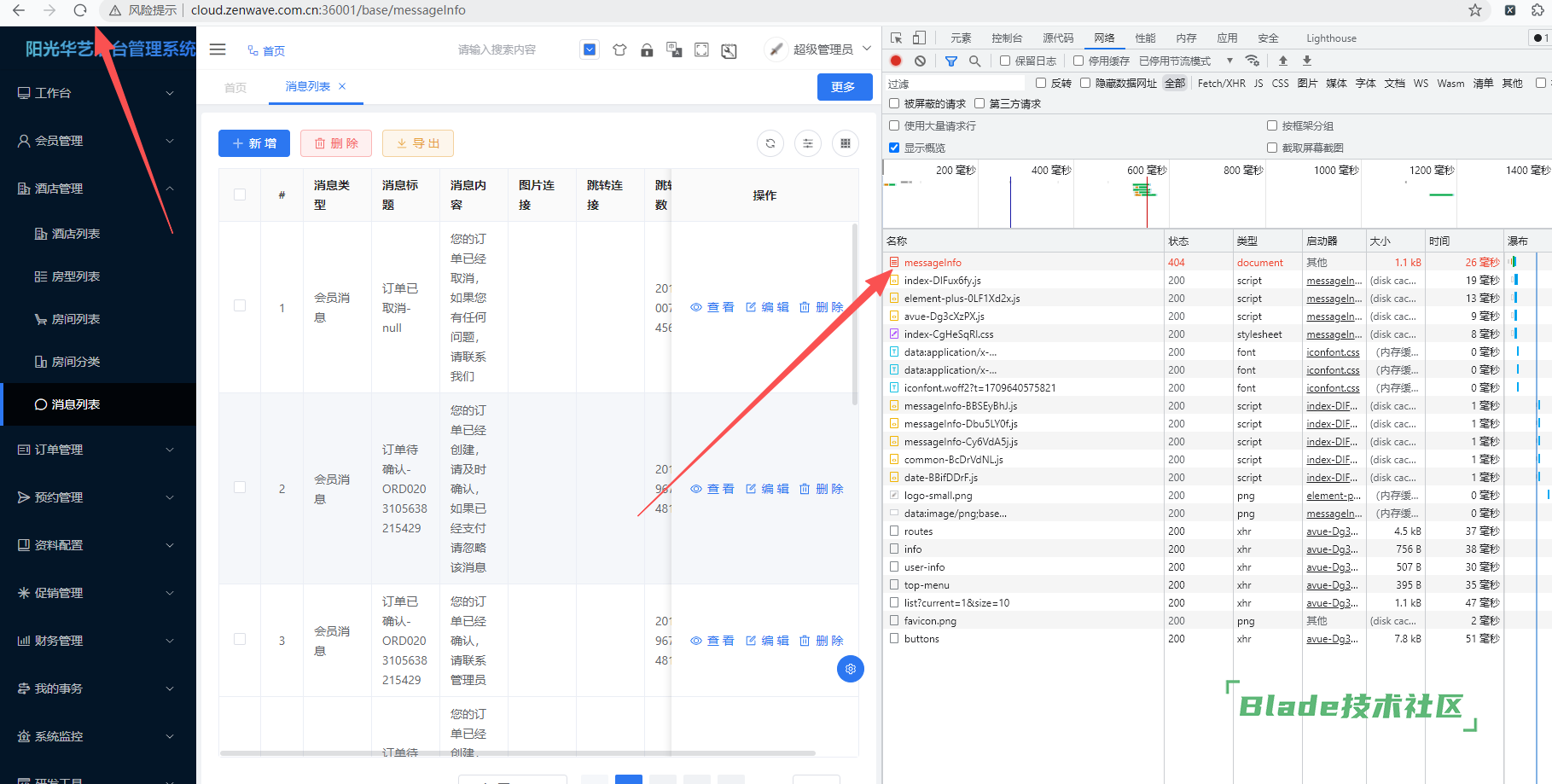Expand the 会员管理 sidebar menu
The image size is (1552, 784).
(97, 141)
